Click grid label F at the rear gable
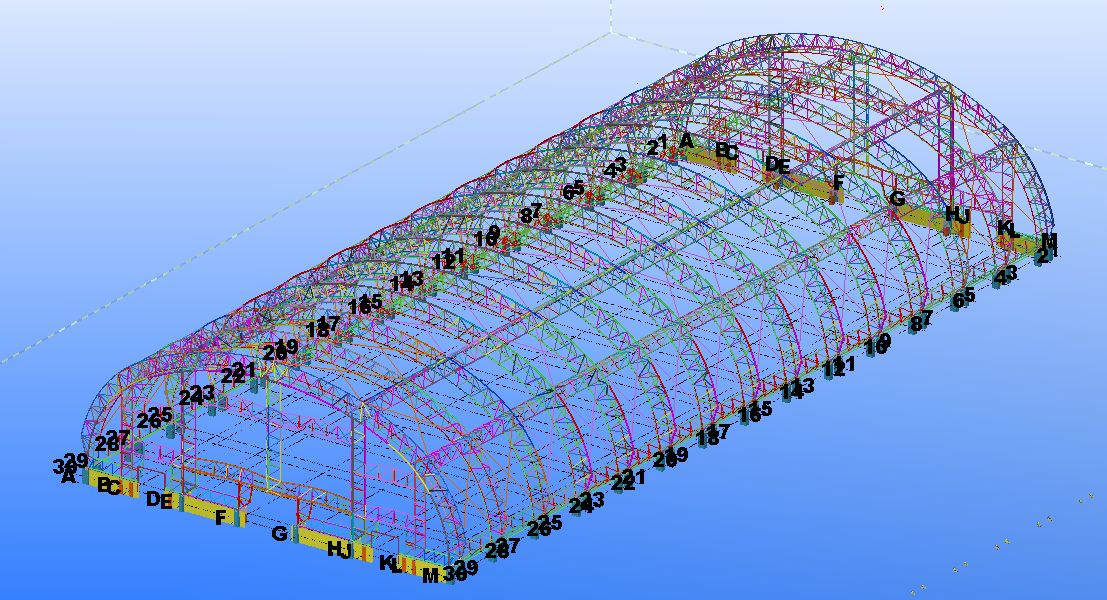This screenshot has height=600, width=1107. tap(838, 182)
